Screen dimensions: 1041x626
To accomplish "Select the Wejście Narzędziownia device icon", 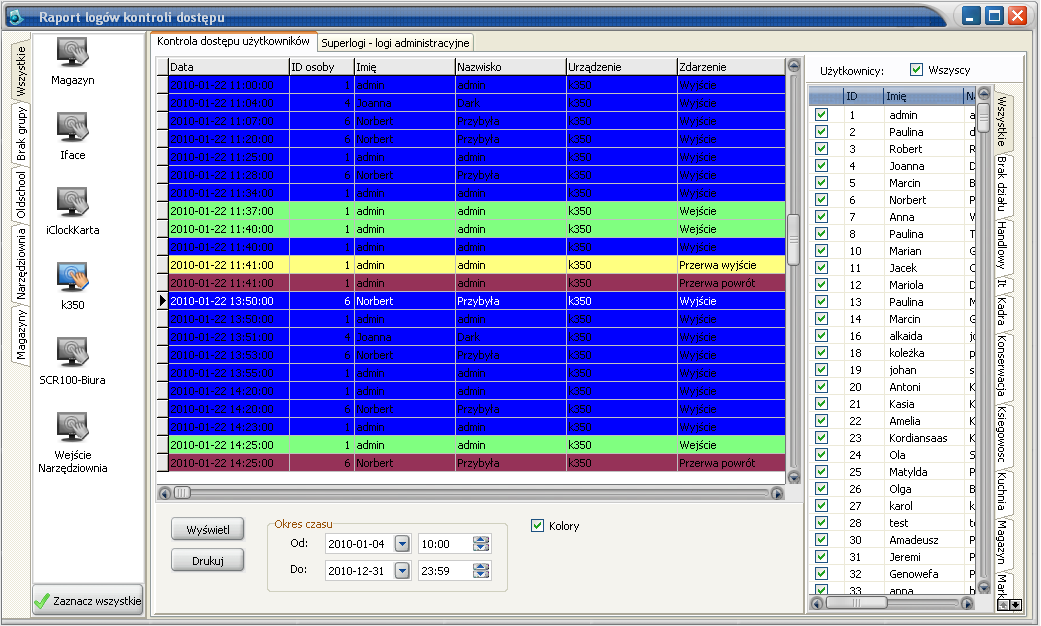I will pos(72,428).
